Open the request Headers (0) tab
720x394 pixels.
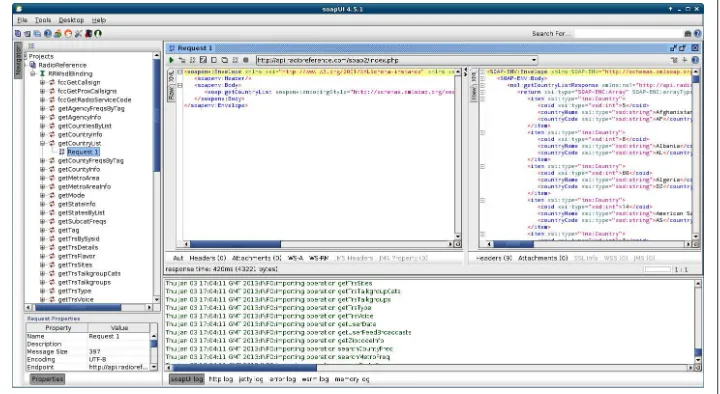pos(208,258)
